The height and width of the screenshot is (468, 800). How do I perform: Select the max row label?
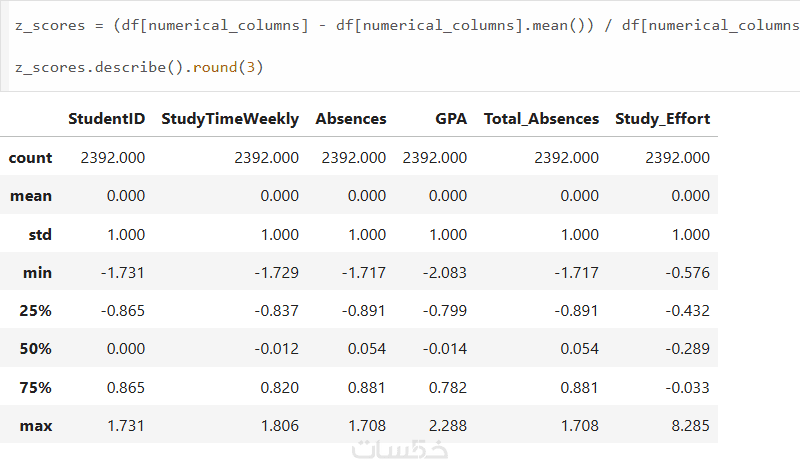tap(36, 426)
